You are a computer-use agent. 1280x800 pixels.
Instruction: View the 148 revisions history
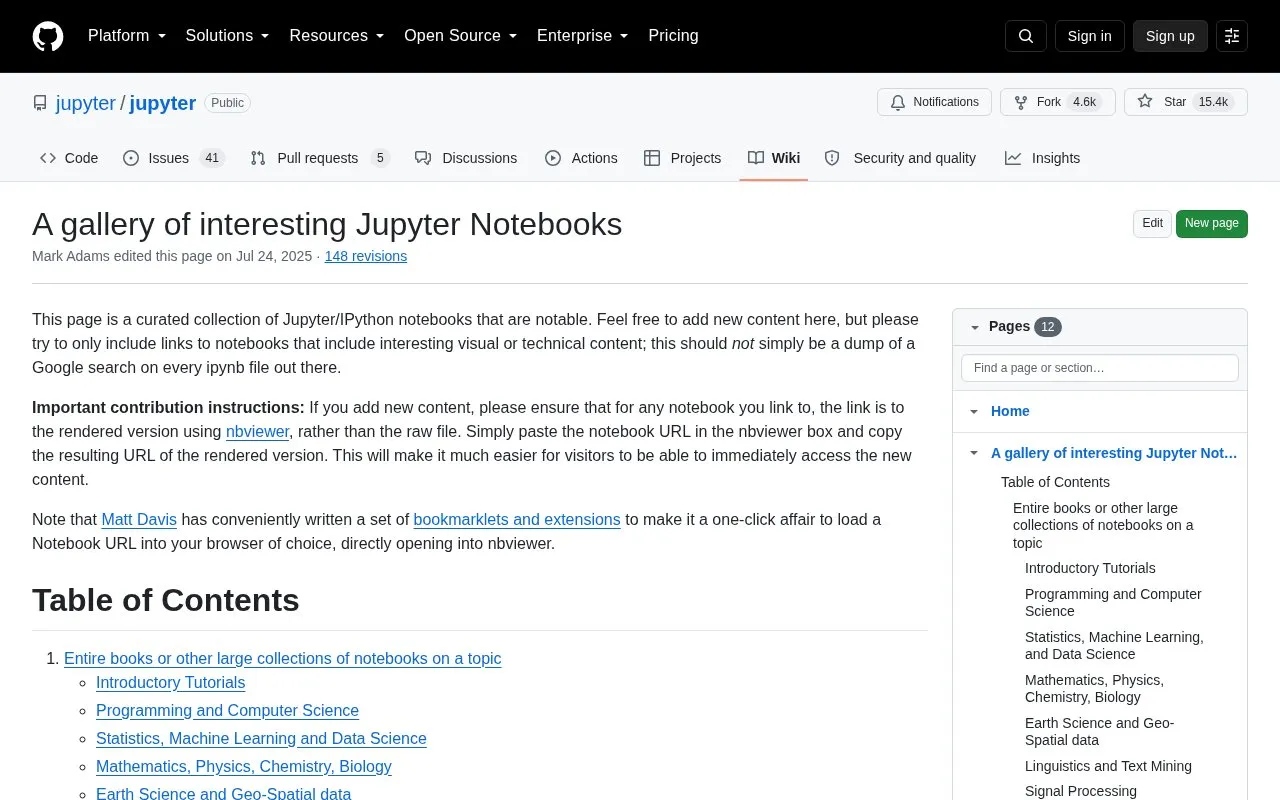point(366,256)
